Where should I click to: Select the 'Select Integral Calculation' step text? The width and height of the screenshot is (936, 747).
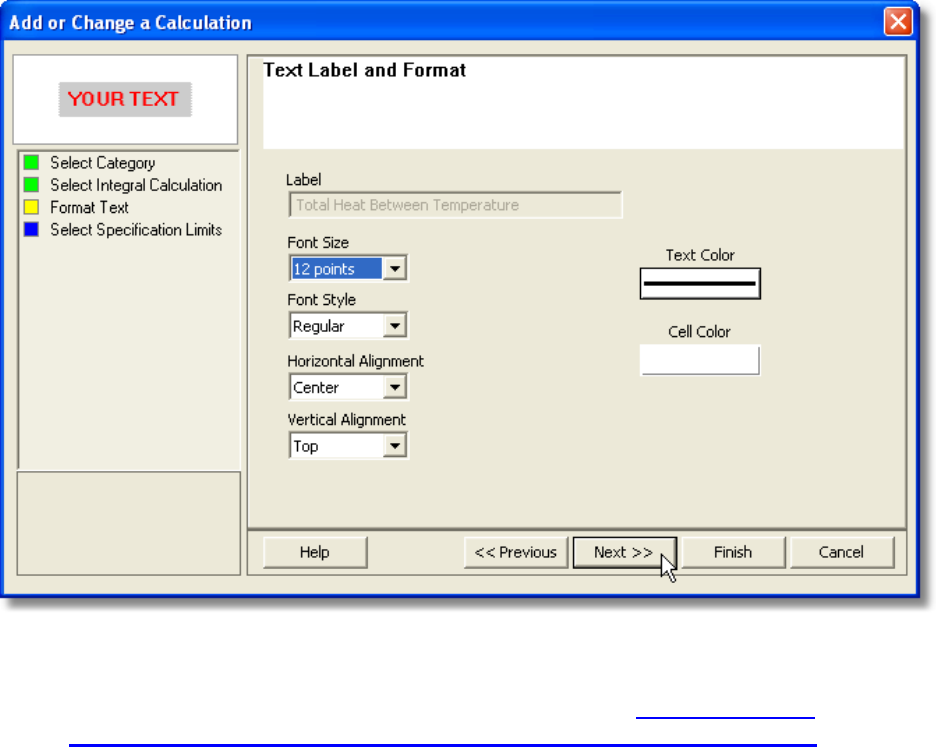tap(136, 185)
